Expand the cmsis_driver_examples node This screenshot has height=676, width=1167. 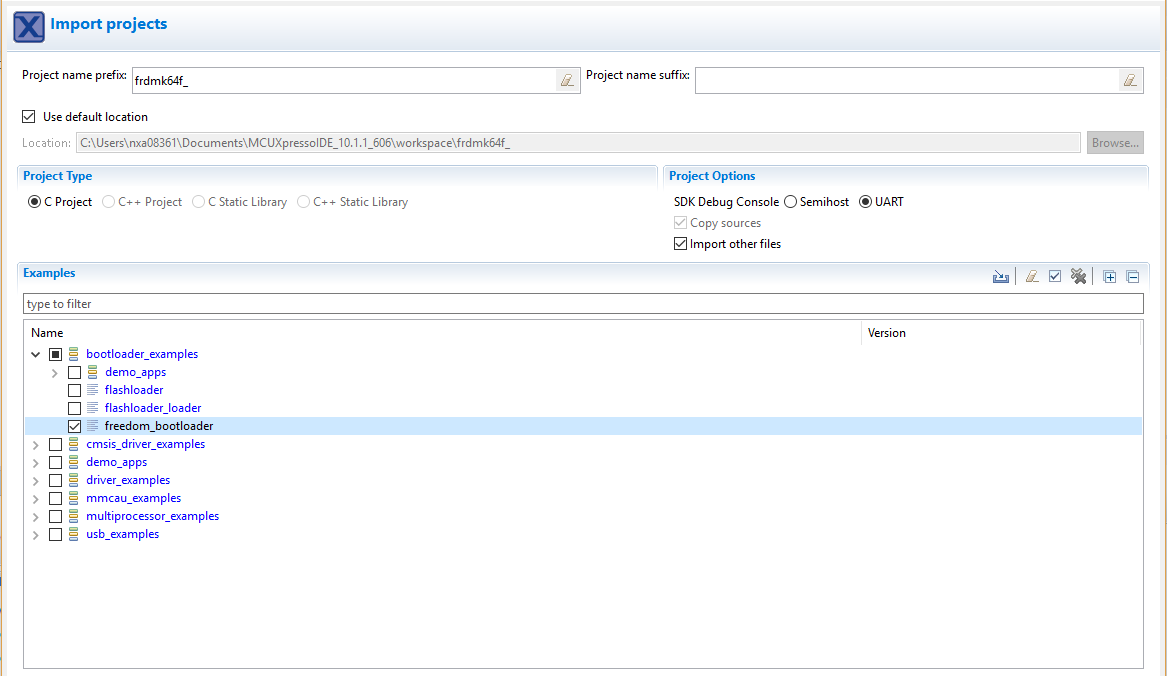36,444
